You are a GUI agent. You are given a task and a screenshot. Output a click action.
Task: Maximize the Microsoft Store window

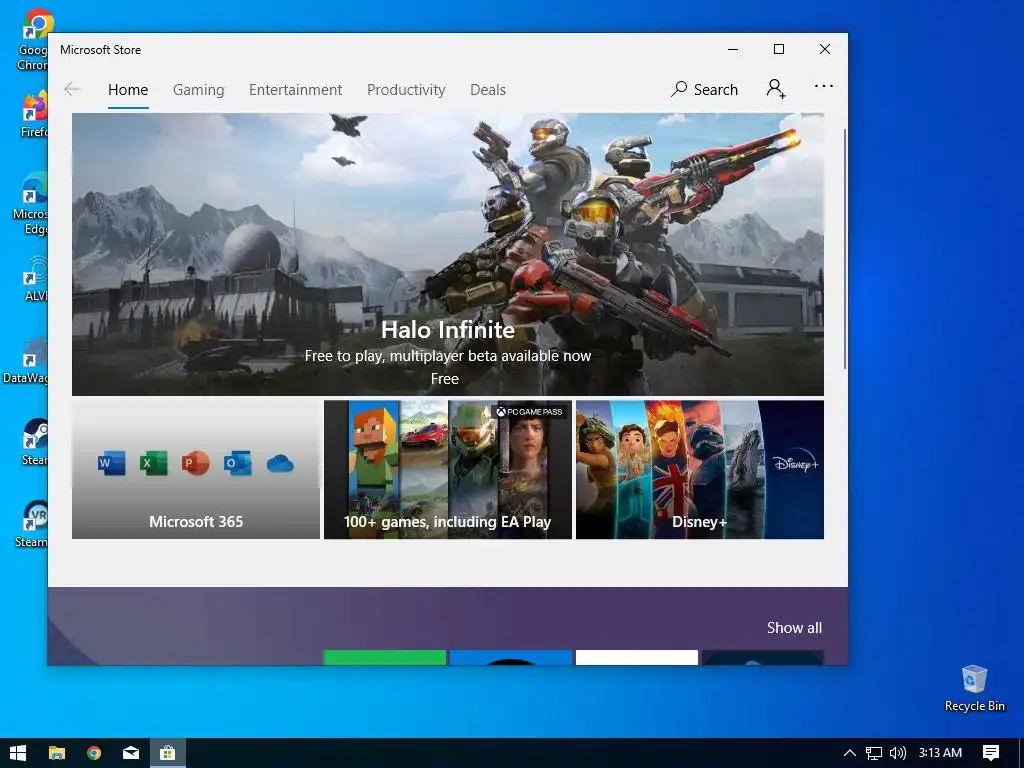pyautogui.click(x=778, y=50)
